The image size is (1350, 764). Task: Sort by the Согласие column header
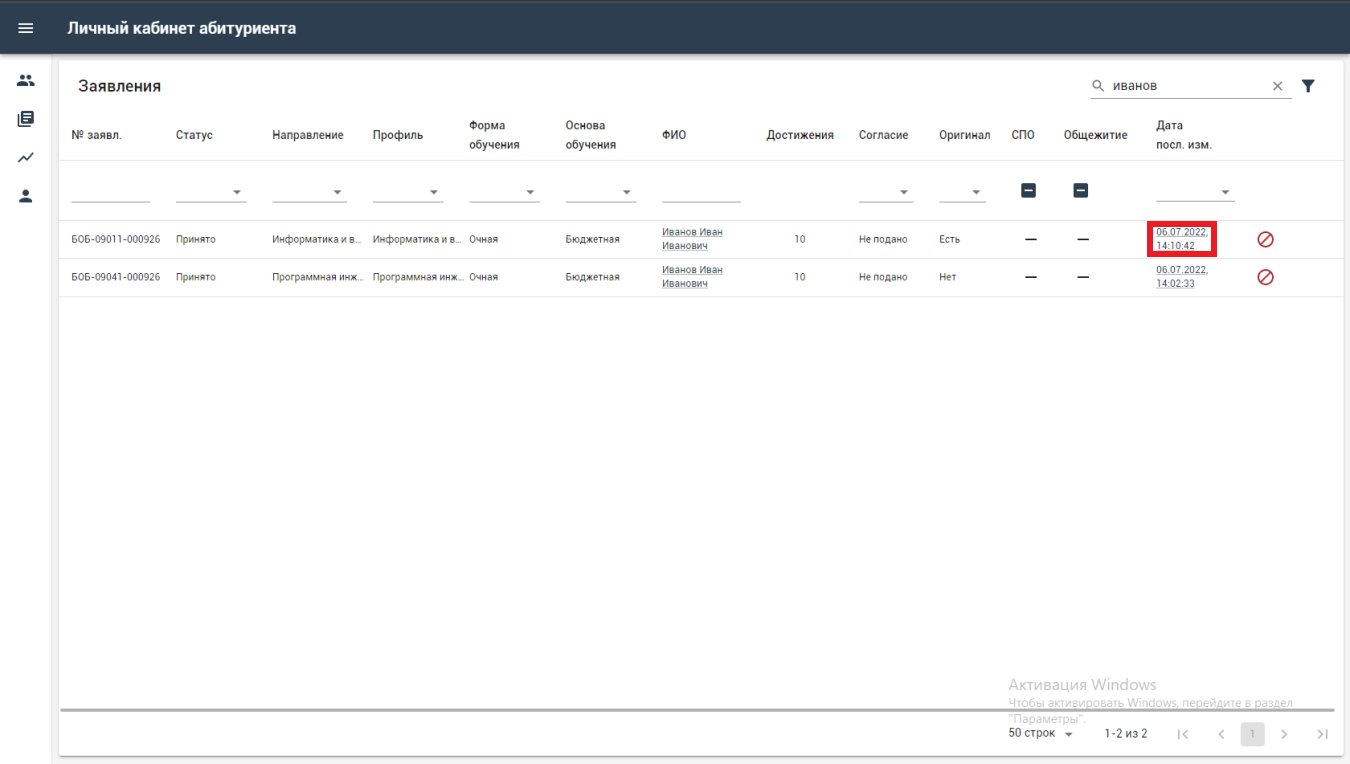point(883,135)
